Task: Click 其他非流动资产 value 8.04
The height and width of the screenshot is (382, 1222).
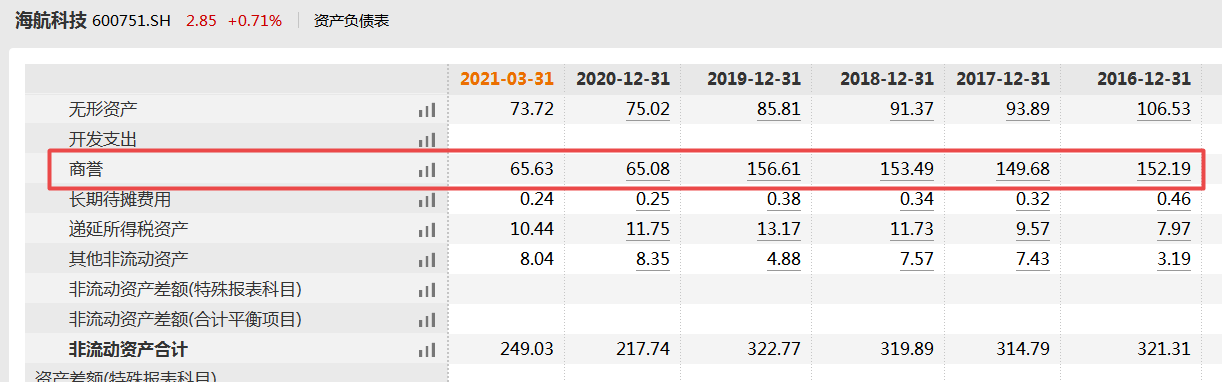Action: click(x=537, y=259)
